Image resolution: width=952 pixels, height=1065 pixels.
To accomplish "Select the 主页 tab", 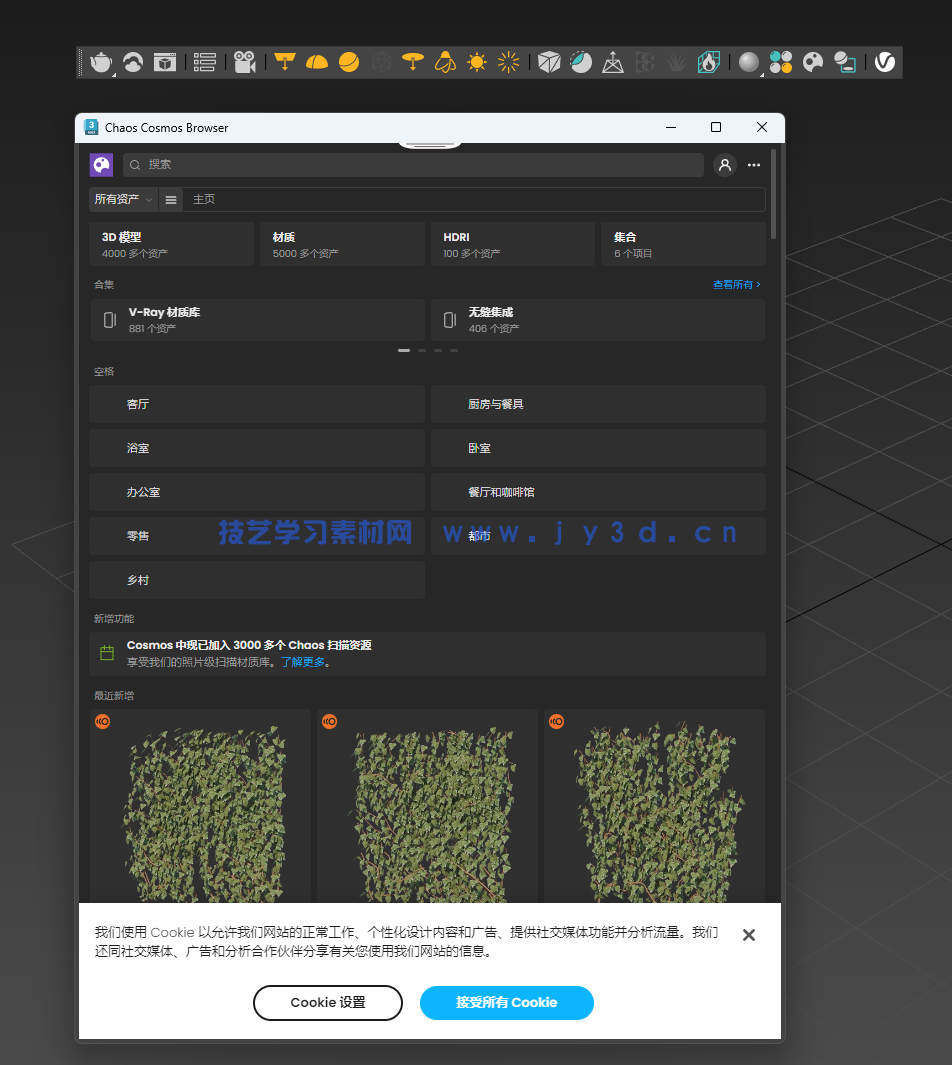I will click(204, 199).
